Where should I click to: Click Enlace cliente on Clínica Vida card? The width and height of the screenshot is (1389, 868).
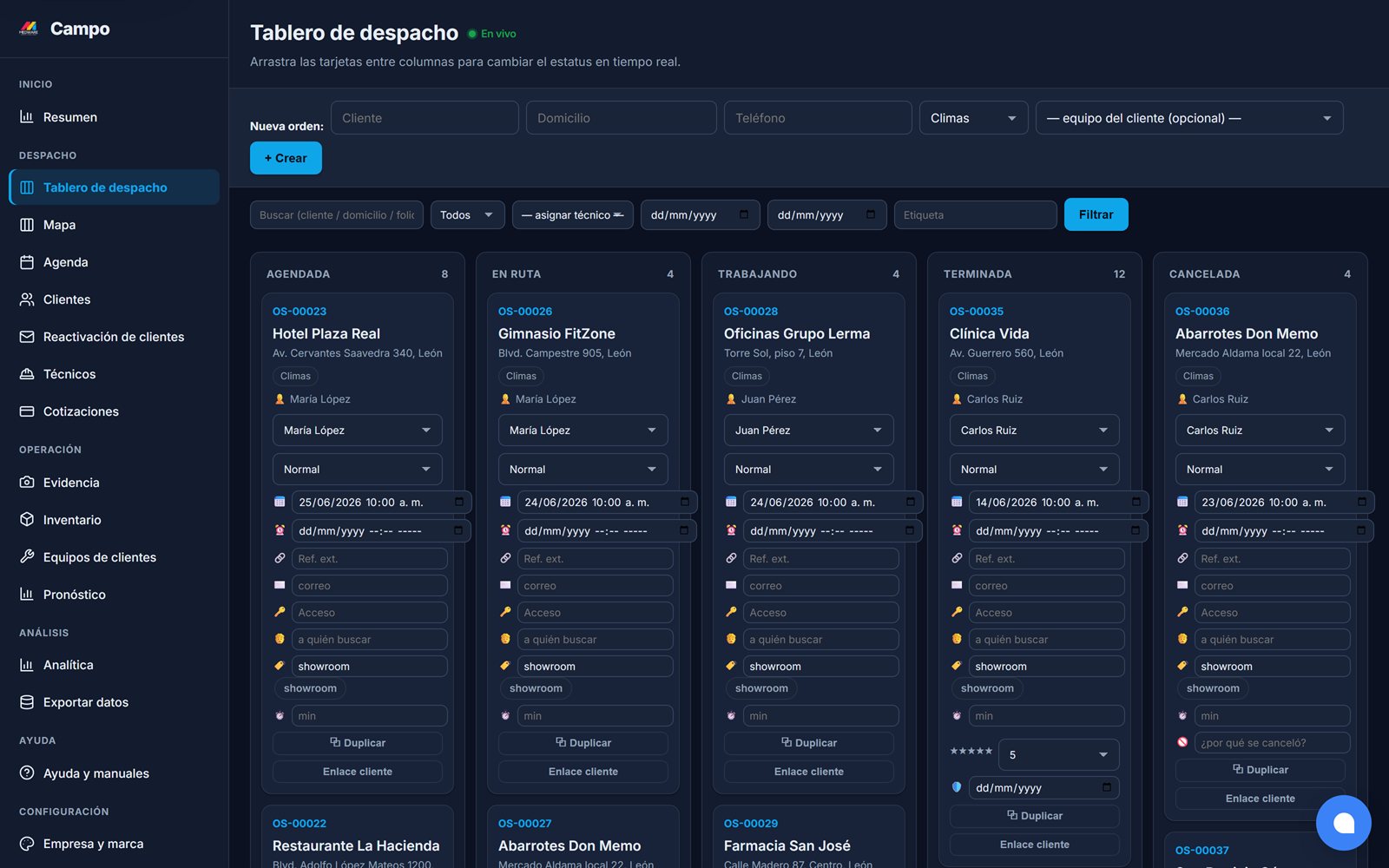pos(1034,845)
